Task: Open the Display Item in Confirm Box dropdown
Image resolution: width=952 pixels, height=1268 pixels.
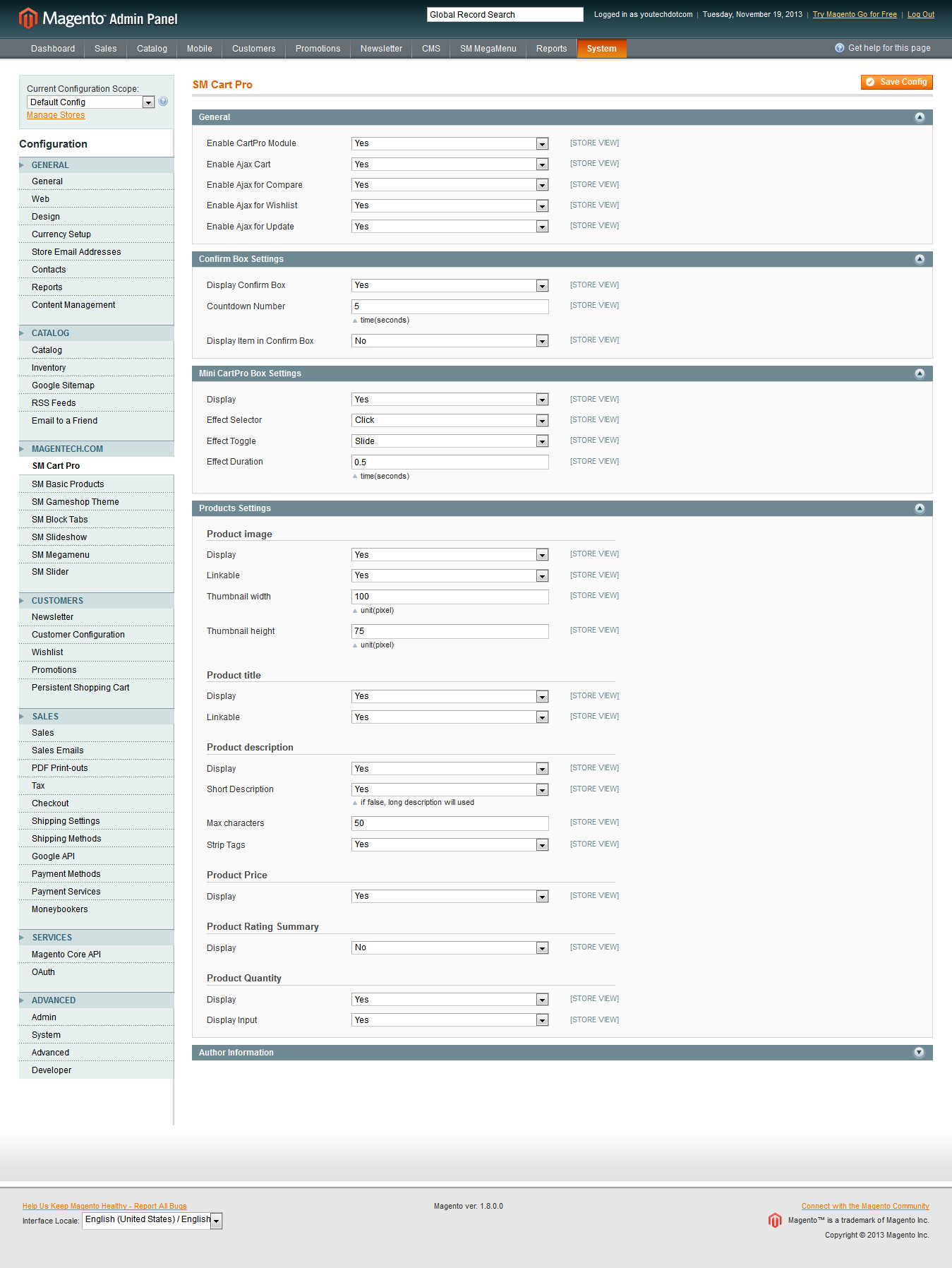Action: (450, 341)
